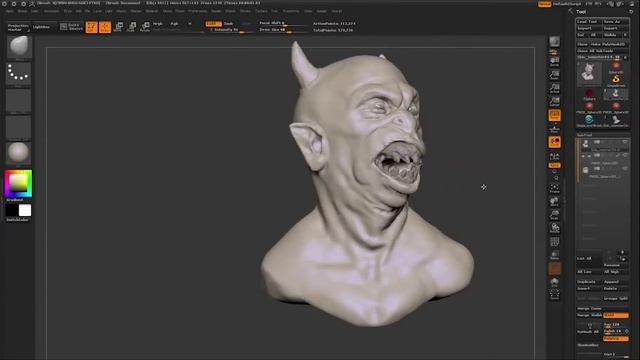Click the Load Tool button

tap(589, 22)
